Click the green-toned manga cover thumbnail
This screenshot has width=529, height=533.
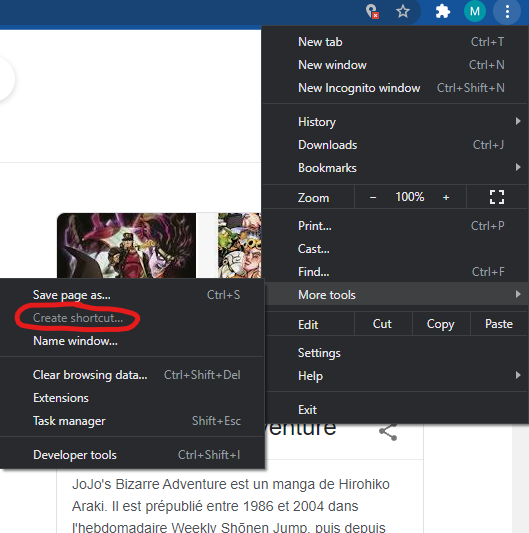240,245
